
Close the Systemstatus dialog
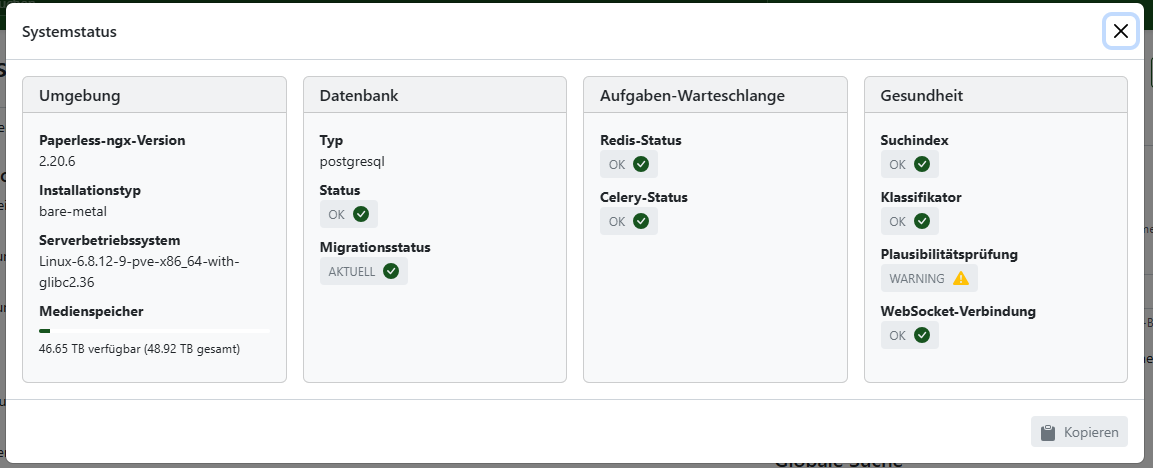click(1121, 32)
